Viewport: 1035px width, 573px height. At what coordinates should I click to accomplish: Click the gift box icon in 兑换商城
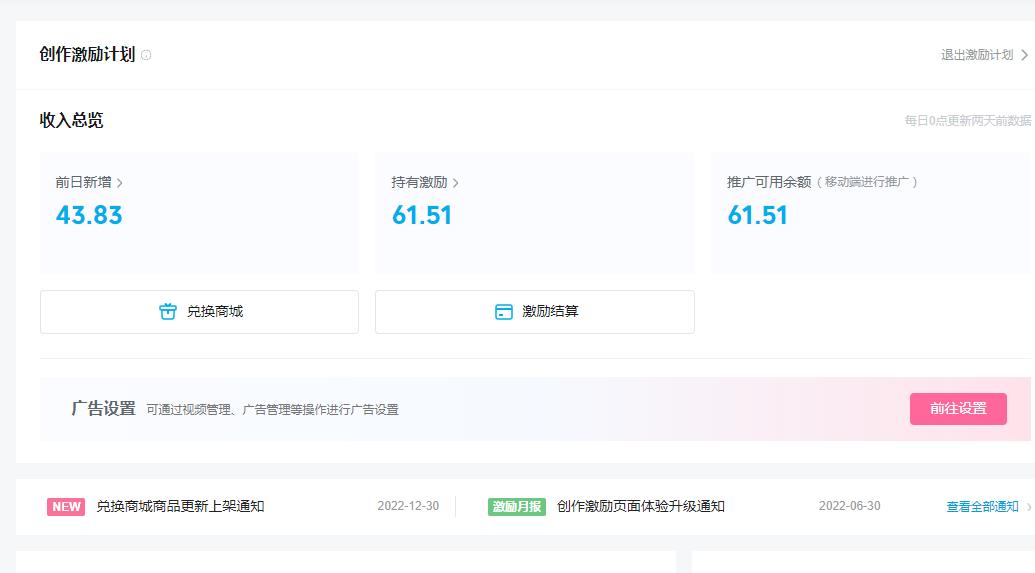click(168, 312)
